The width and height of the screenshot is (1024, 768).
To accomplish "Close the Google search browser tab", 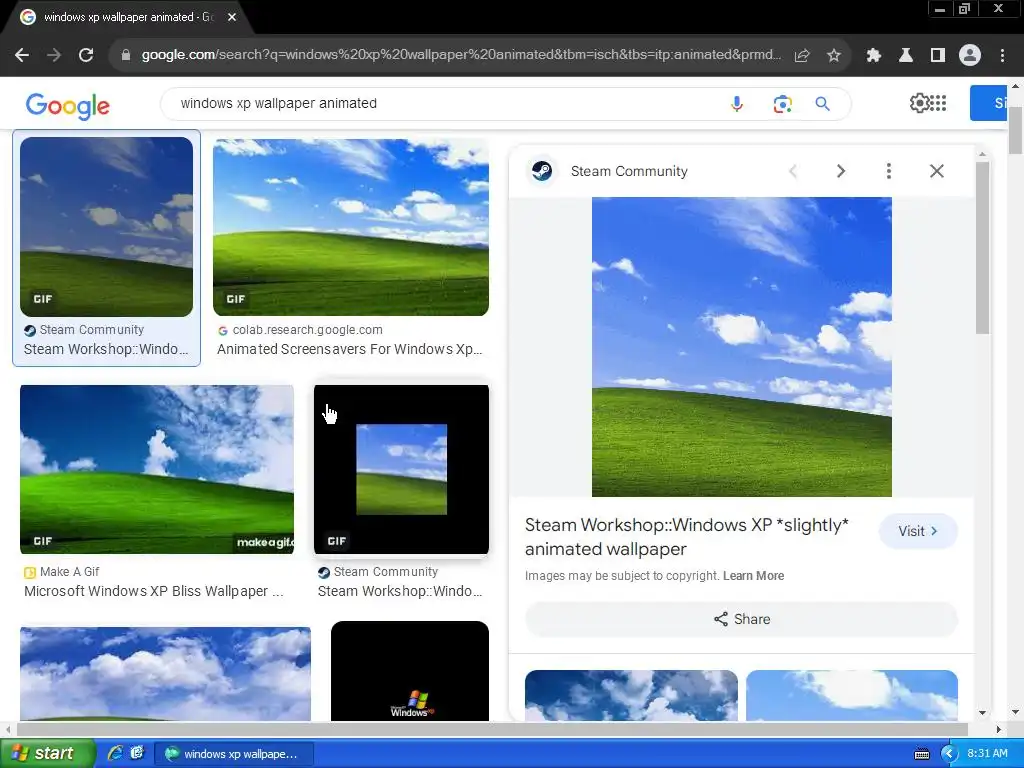I will point(232,17).
